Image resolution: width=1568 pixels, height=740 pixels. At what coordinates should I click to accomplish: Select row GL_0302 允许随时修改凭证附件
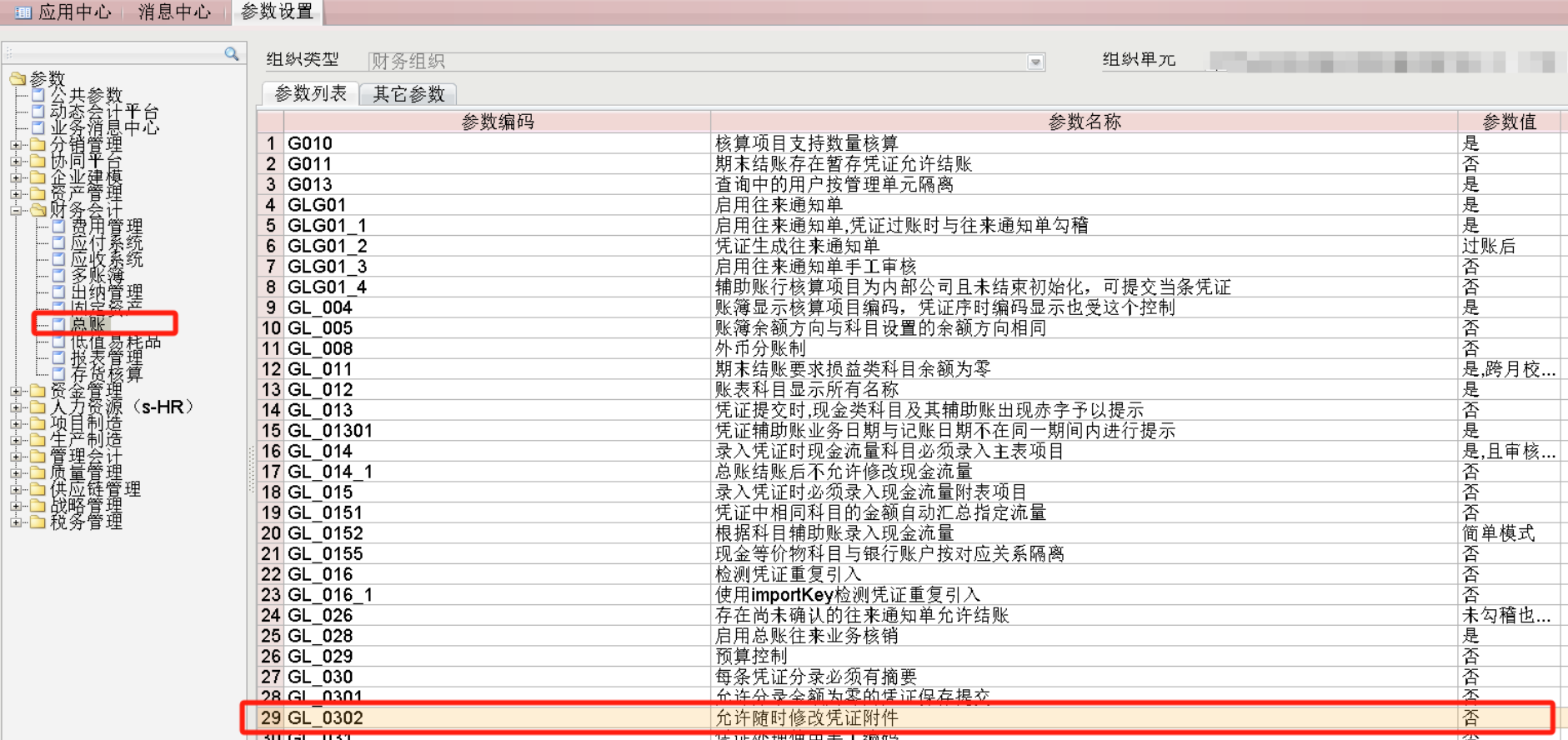[805, 717]
